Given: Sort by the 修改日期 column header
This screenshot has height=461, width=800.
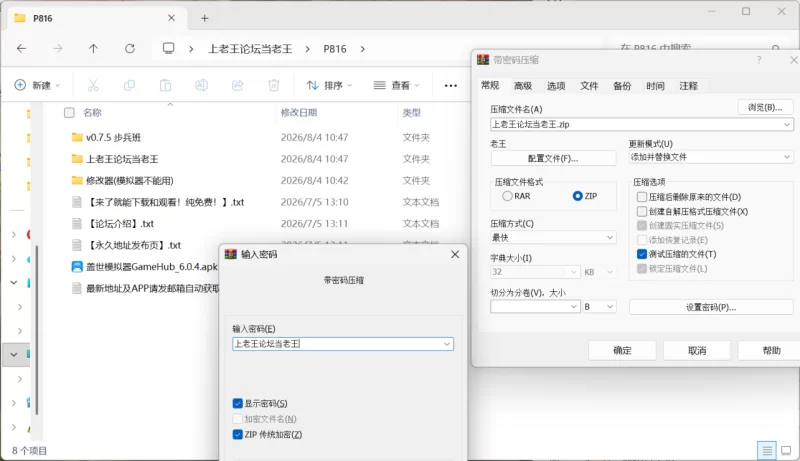Looking at the screenshot, I should 299,113.
